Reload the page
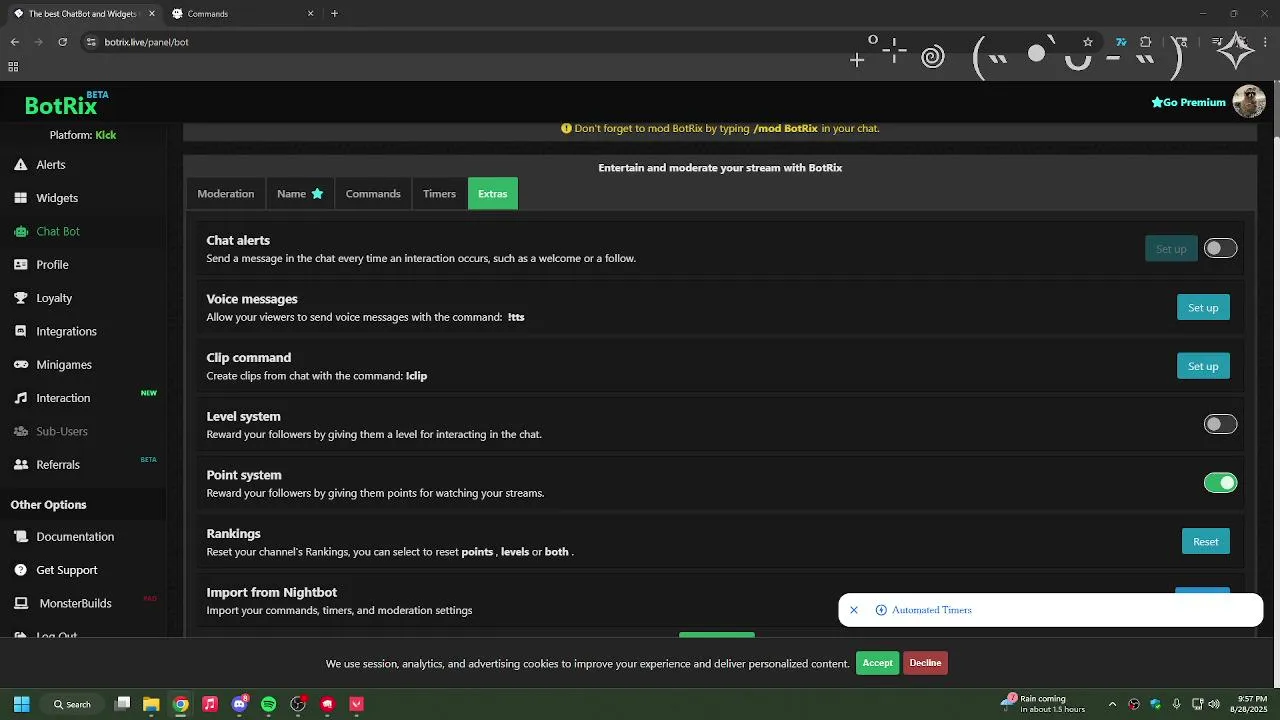This screenshot has width=1280, height=720. pyautogui.click(x=62, y=42)
